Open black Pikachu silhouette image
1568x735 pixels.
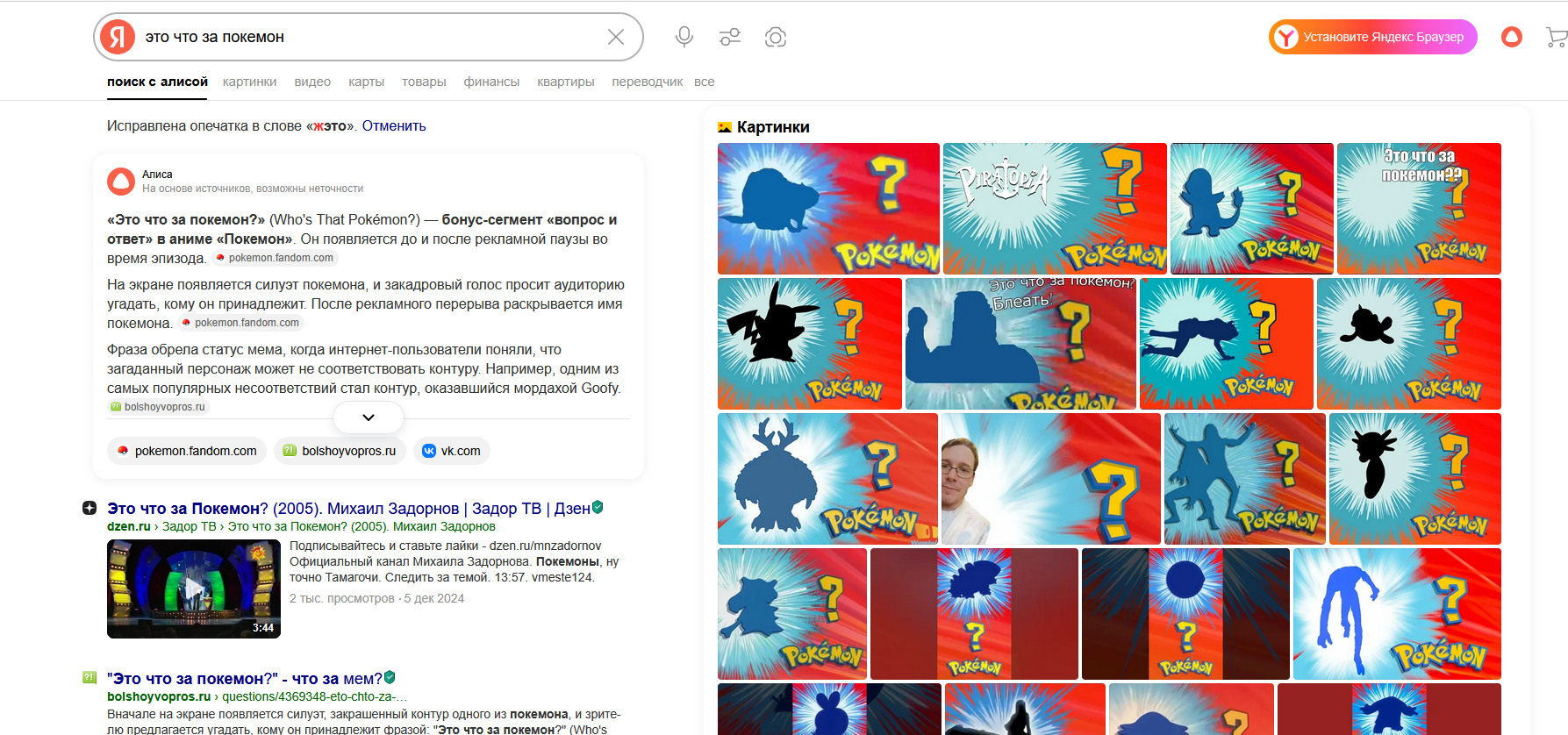(x=810, y=344)
